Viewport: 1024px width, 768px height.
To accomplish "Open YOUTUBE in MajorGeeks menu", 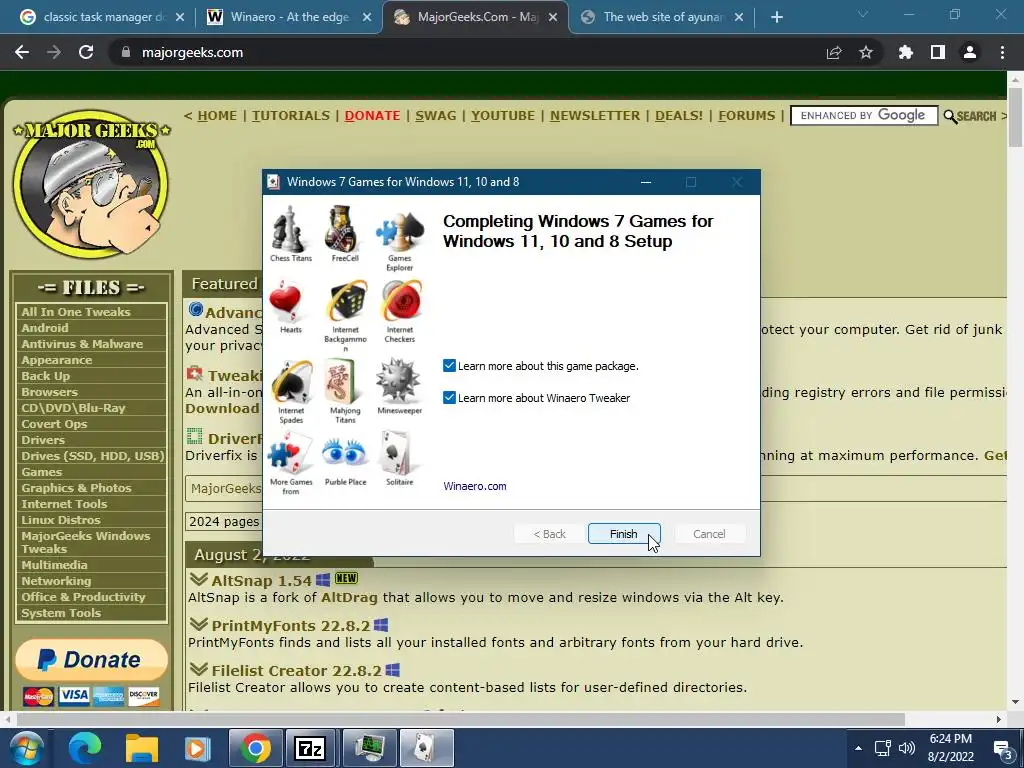I will (x=503, y=116).
